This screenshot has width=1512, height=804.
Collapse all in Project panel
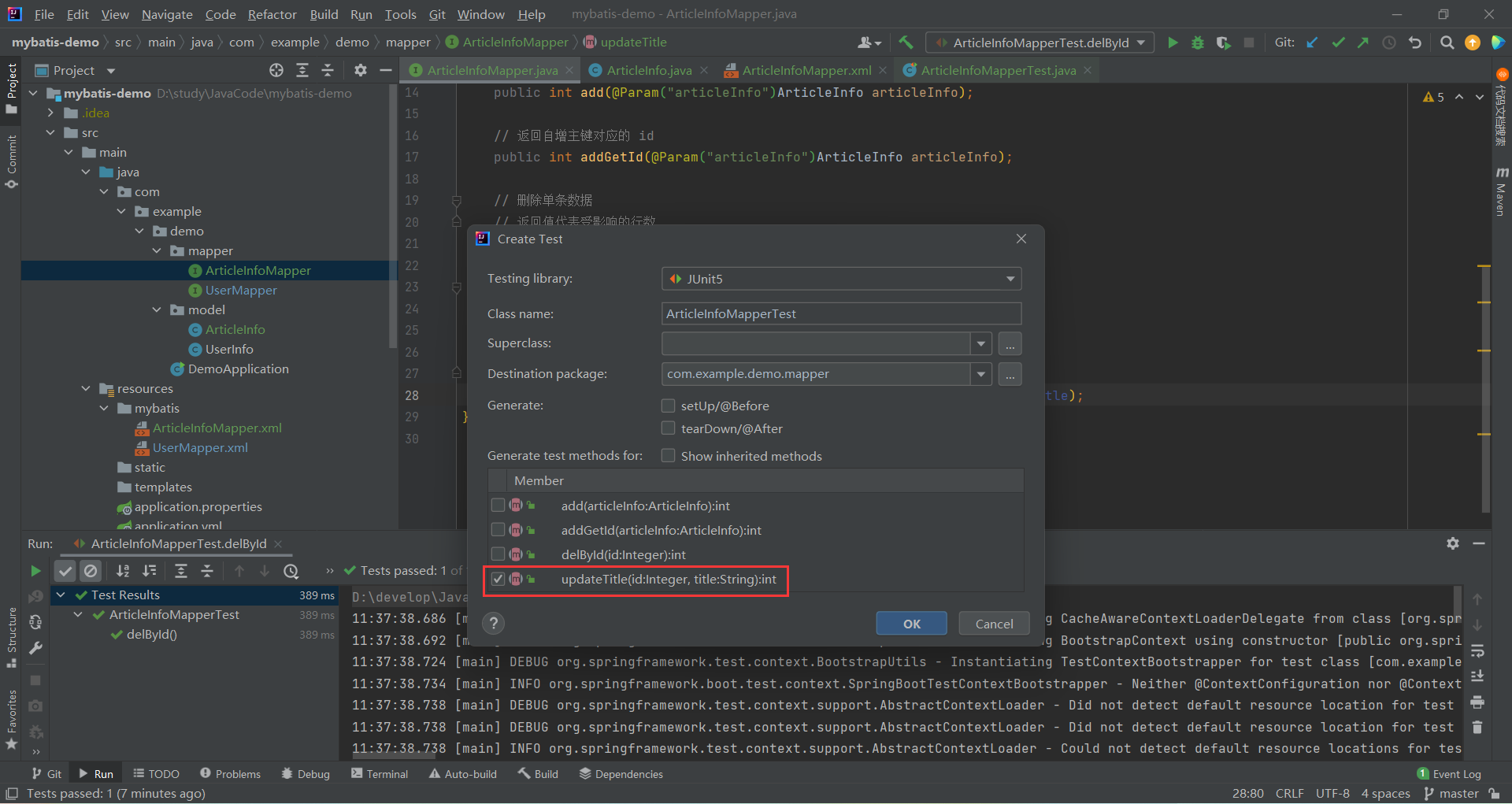coord(328,70)
